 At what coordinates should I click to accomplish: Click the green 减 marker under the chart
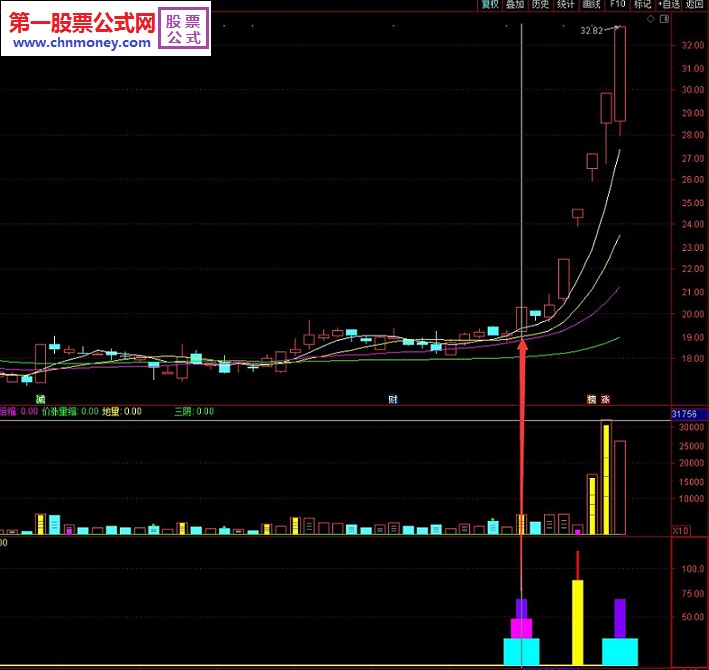click(41, 399)
